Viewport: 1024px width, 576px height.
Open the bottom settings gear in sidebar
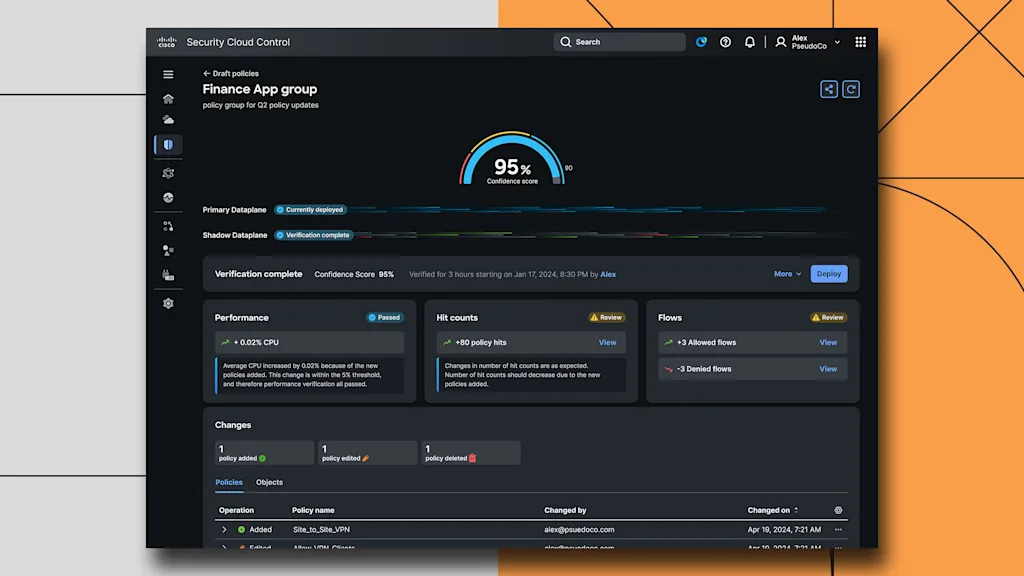(168, 303)
